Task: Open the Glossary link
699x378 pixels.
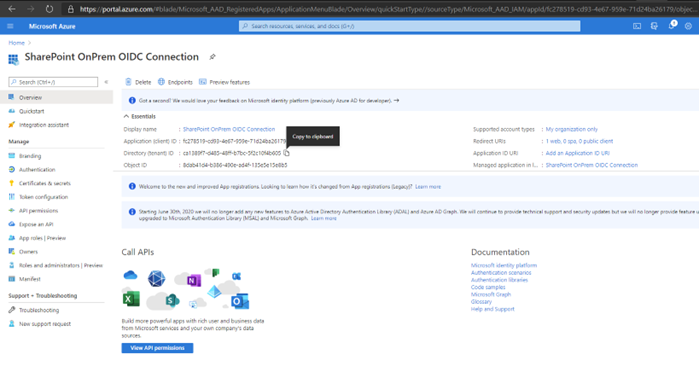Action: (481, 302)
